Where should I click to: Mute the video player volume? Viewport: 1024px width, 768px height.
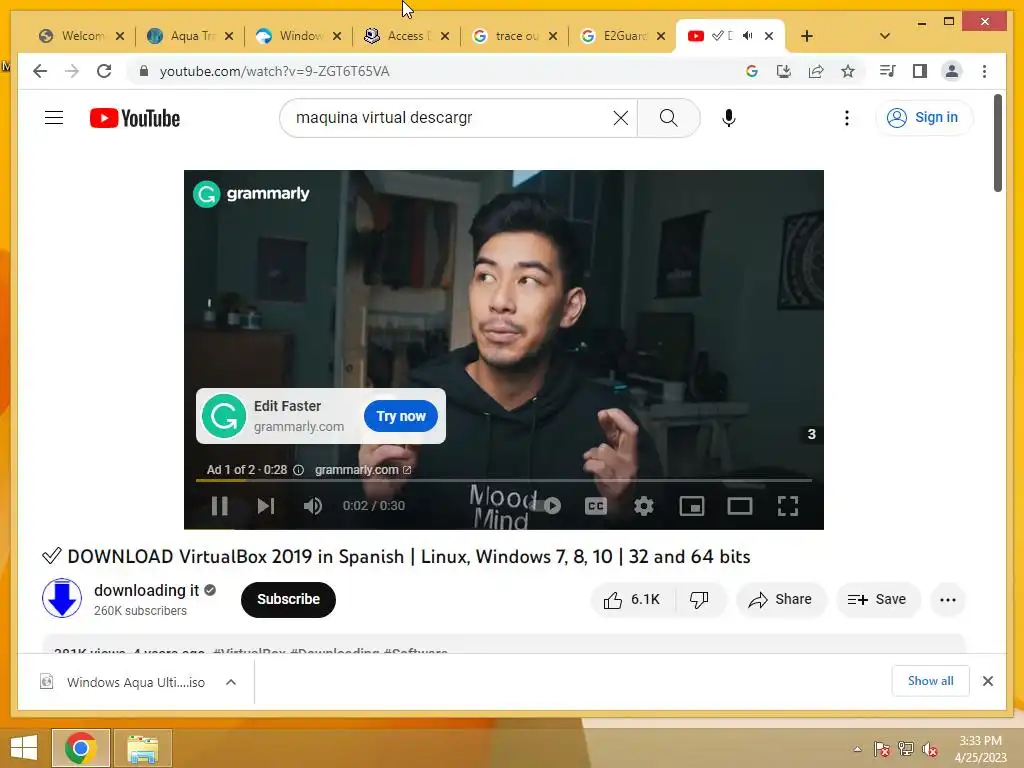click(313, 505)
